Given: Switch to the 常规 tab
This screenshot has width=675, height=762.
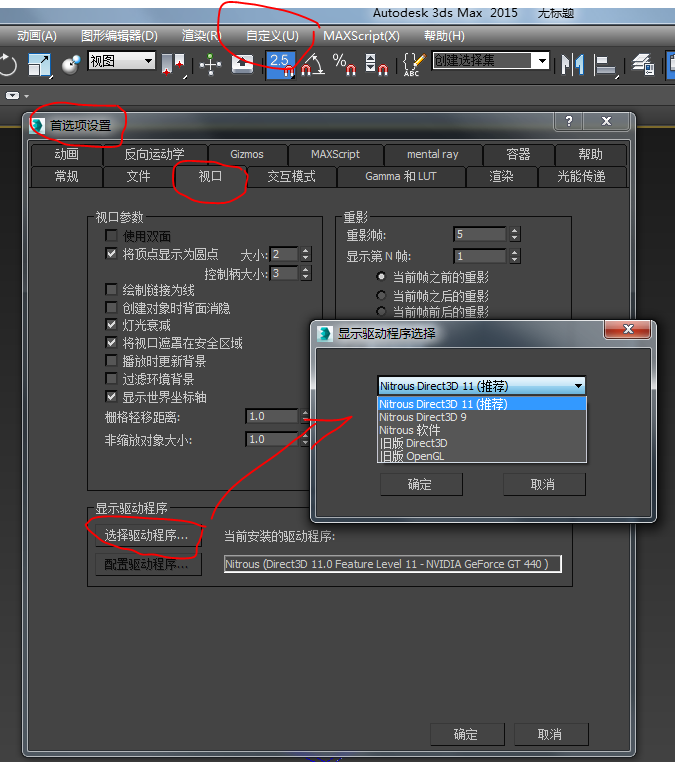Looking at the screenshot, I should [67, 176].
